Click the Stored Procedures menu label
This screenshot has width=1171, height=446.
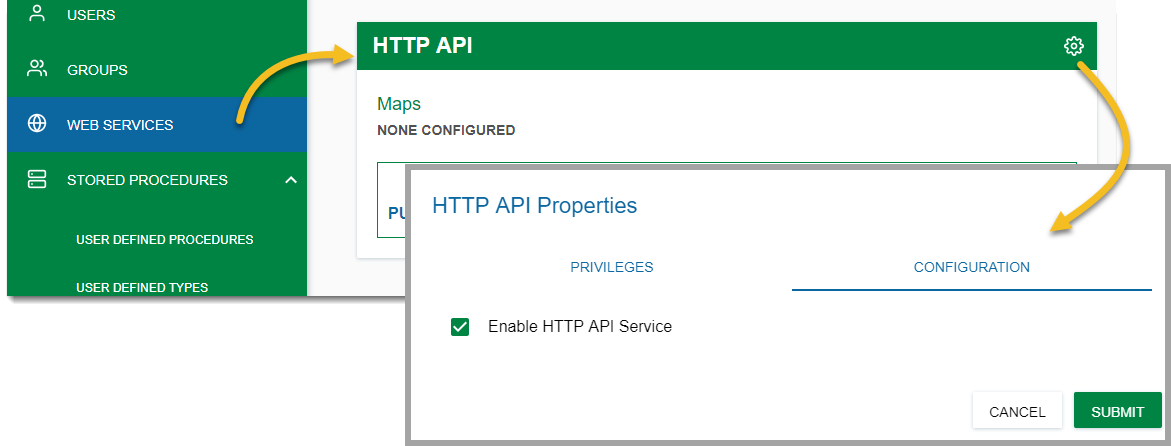147,180
